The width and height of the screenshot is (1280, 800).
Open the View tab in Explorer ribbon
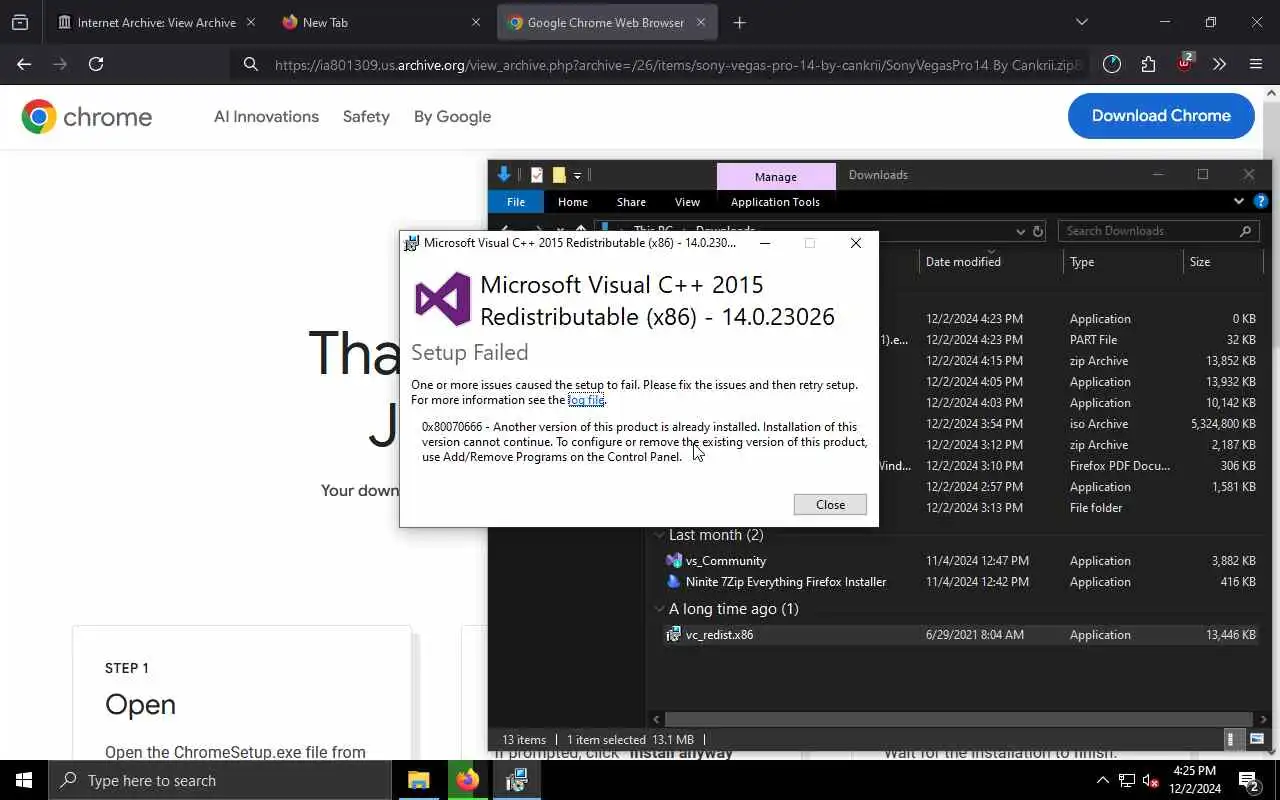coord(687,202)
